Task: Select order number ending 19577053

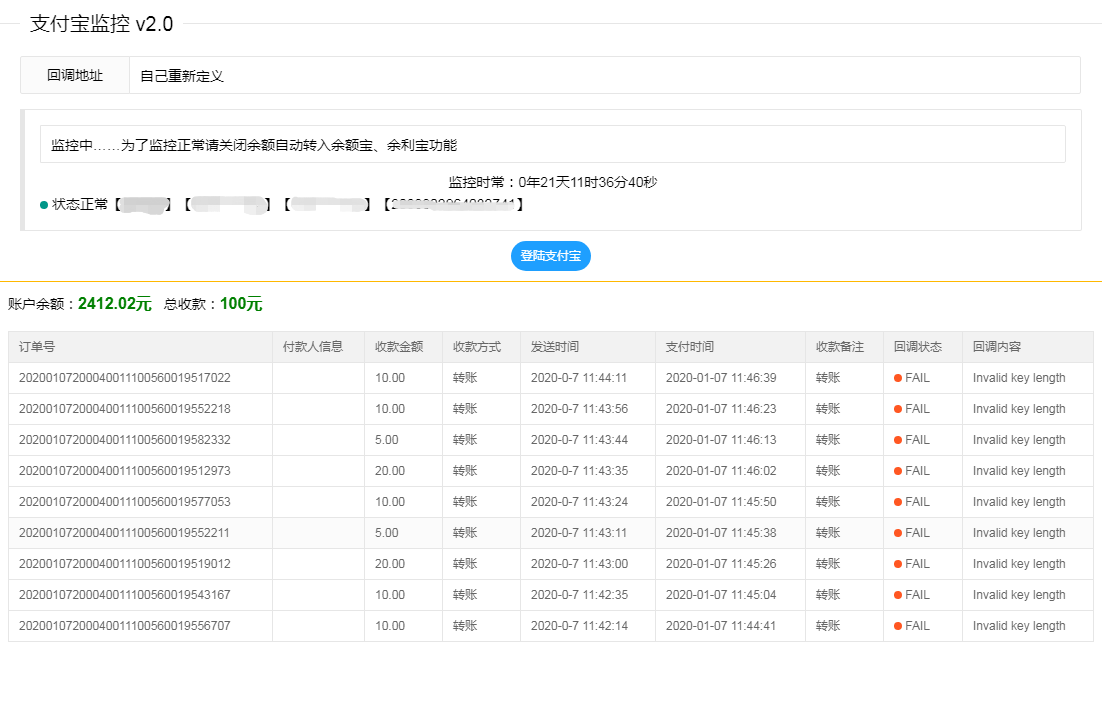Action: 124,501
